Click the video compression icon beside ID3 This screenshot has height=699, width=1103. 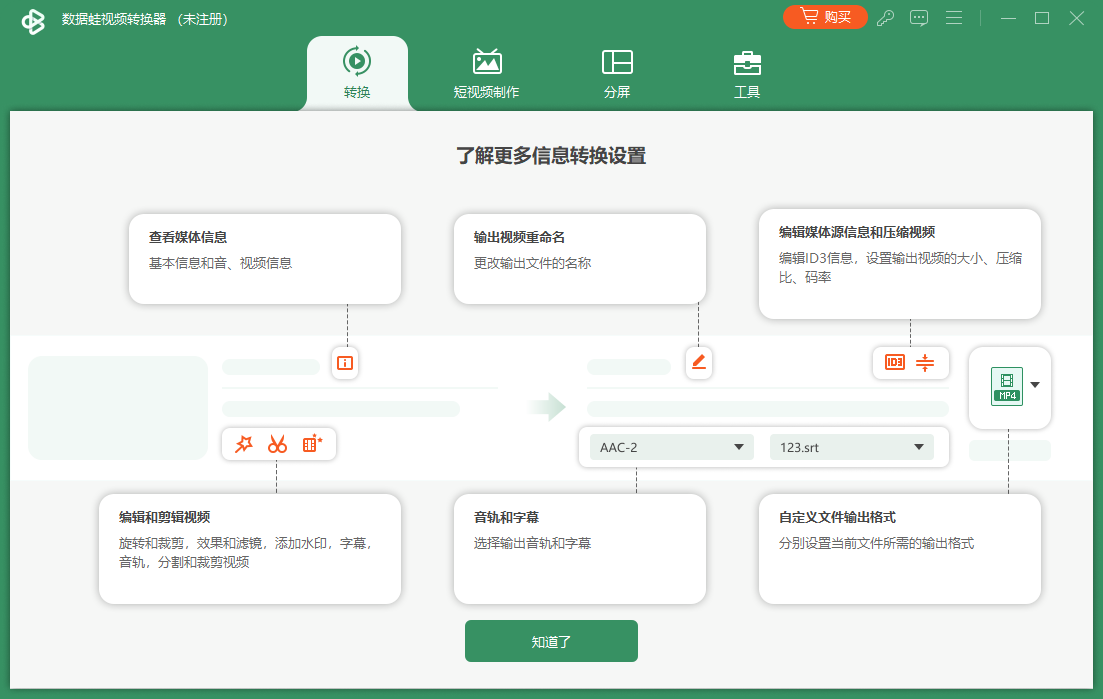(927, 363)
